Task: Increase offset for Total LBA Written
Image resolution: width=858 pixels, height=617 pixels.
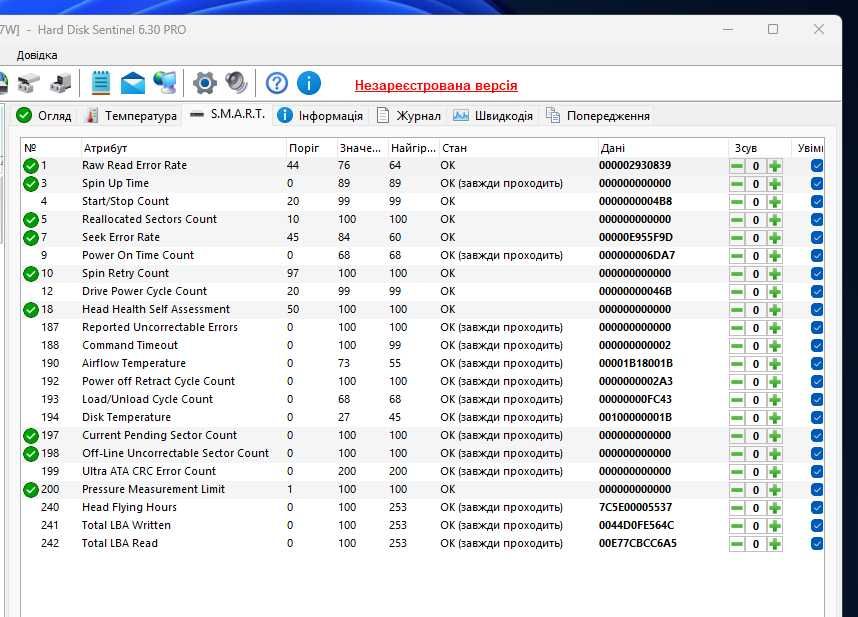Action: 774,526
